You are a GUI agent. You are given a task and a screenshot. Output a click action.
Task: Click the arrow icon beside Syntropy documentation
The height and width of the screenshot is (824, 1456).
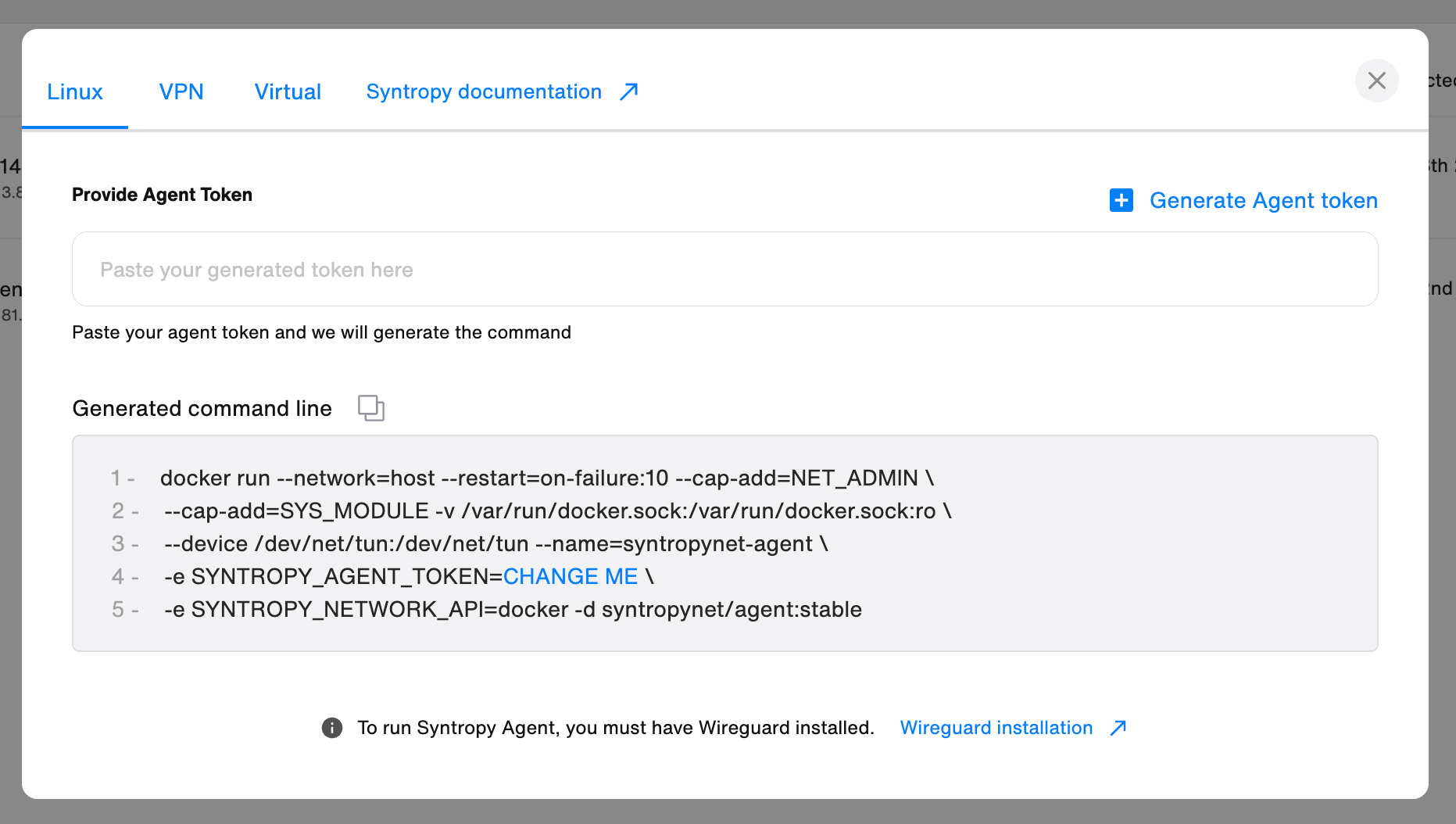click(629, 92)
